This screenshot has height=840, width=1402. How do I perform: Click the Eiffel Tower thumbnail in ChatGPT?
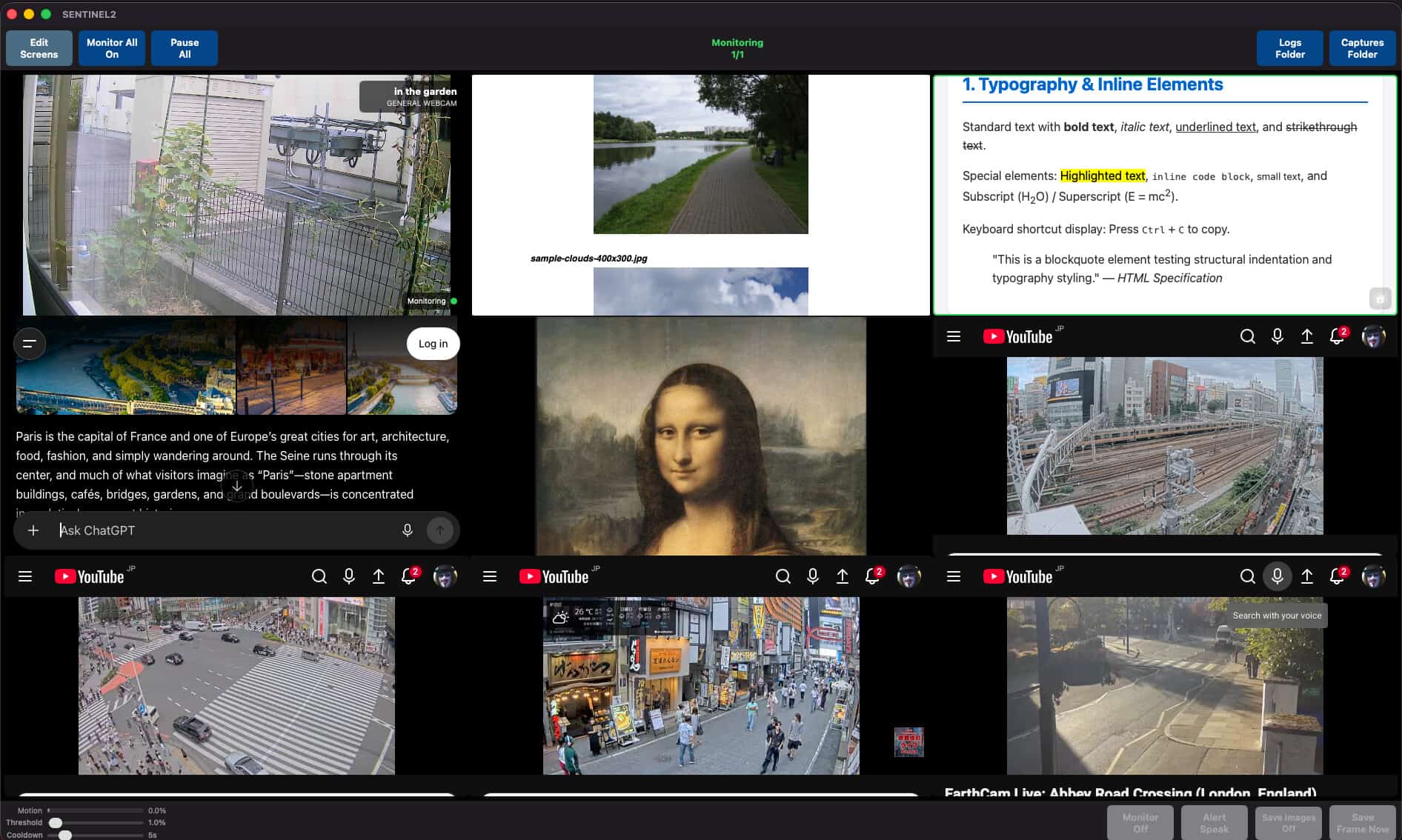coord(402,366)
